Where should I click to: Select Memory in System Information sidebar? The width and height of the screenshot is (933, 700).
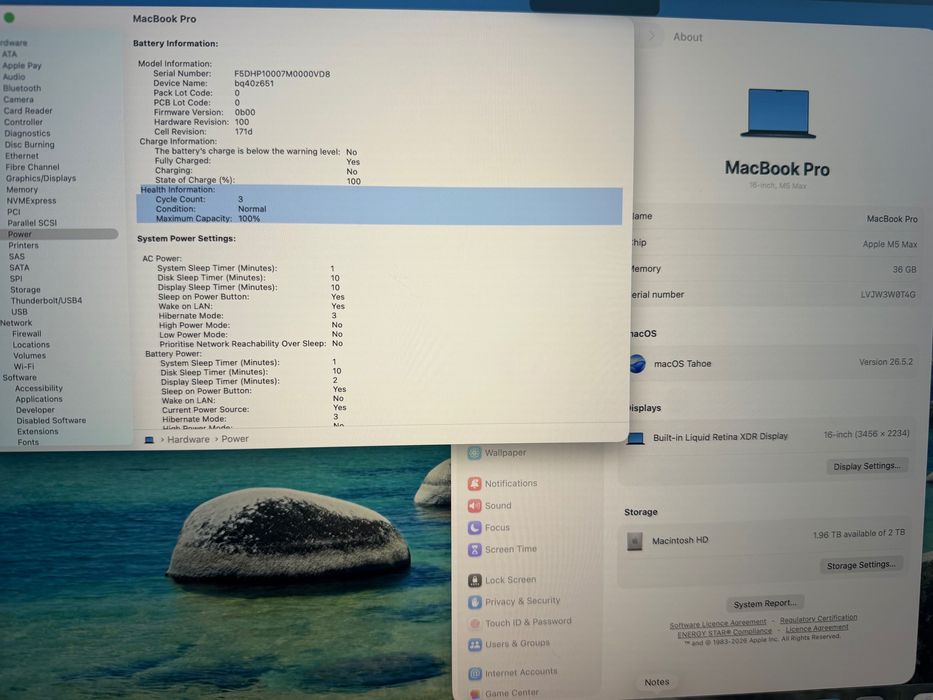22,189
